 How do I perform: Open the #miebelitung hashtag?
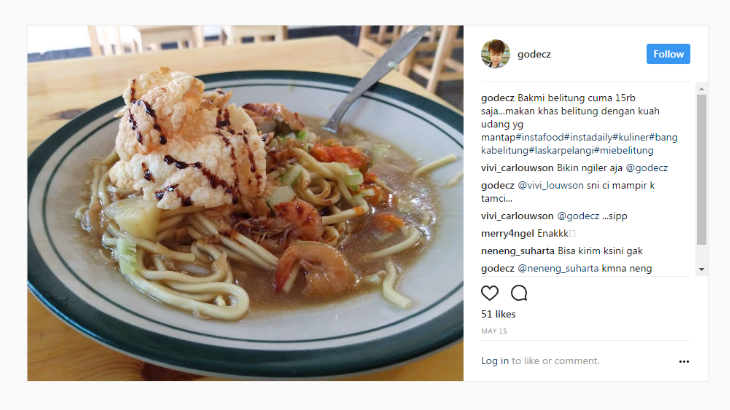coord(623,150)
